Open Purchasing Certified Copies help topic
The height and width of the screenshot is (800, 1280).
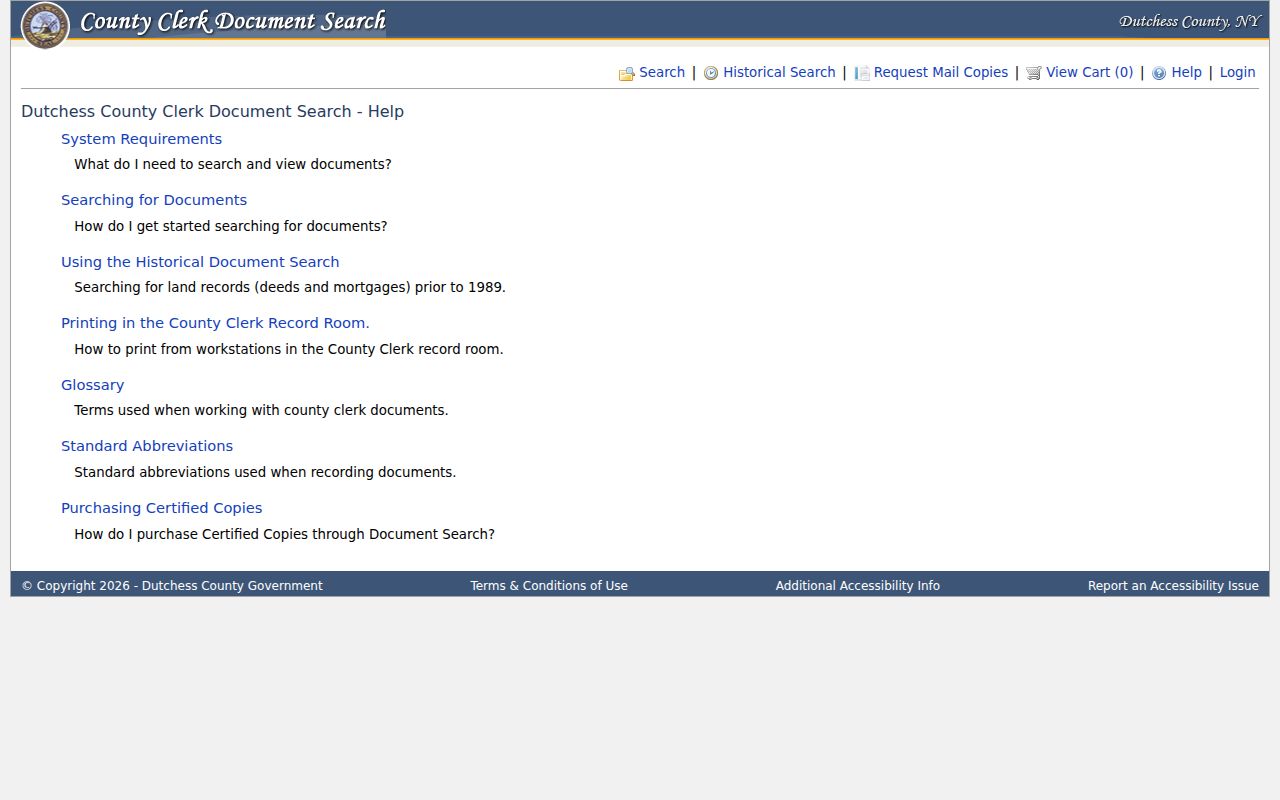pyautogui.click(x=161, y=508)
